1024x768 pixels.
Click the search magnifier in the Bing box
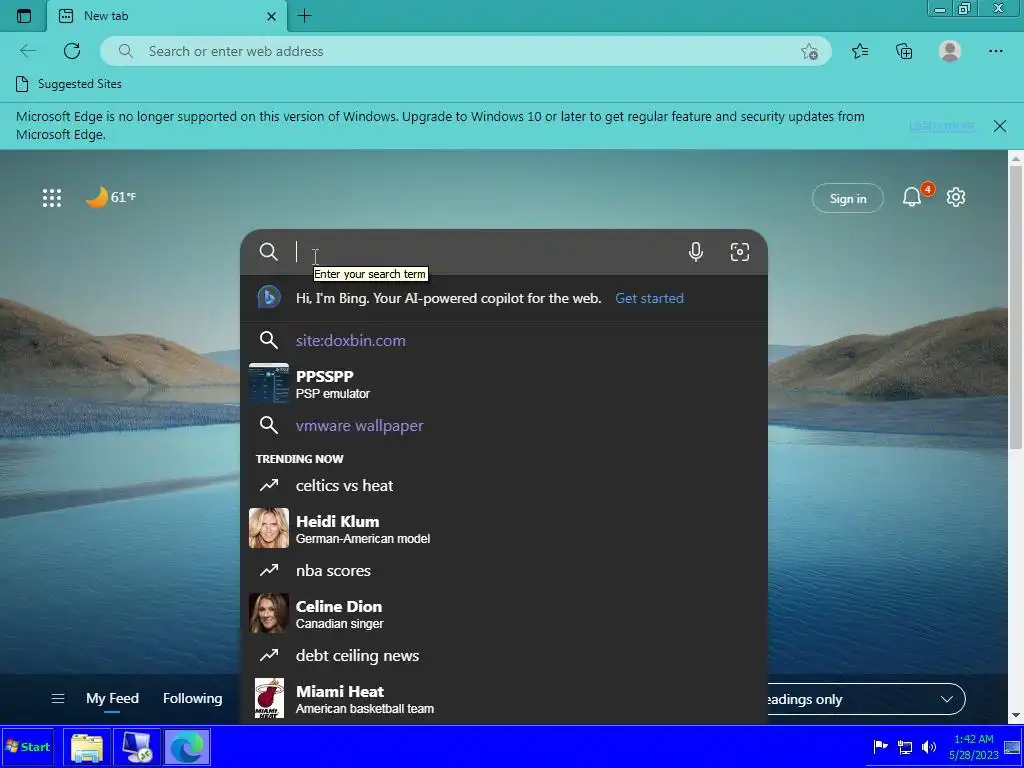coord(268,251)
